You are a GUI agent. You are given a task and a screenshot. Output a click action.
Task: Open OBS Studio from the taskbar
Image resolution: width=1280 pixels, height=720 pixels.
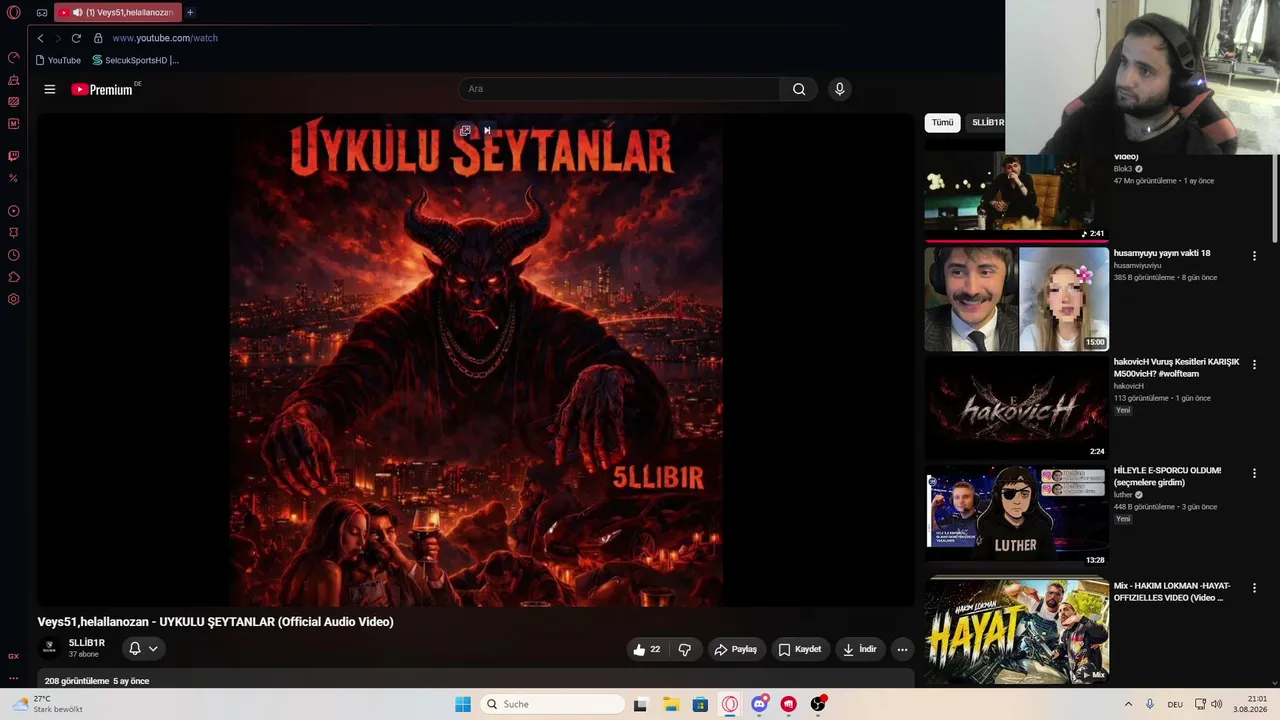click(818, 704)
